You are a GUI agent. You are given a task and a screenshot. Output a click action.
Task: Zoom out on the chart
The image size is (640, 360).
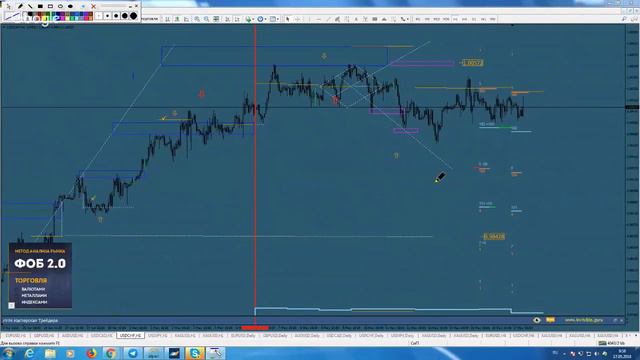point(207,19)
